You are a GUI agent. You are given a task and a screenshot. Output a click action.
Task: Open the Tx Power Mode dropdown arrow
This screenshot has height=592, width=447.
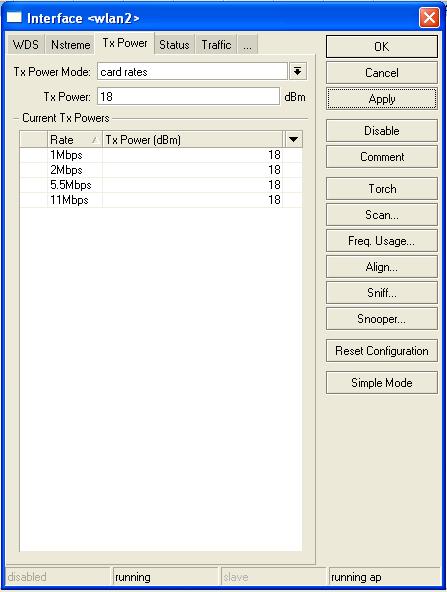[297, 71]
